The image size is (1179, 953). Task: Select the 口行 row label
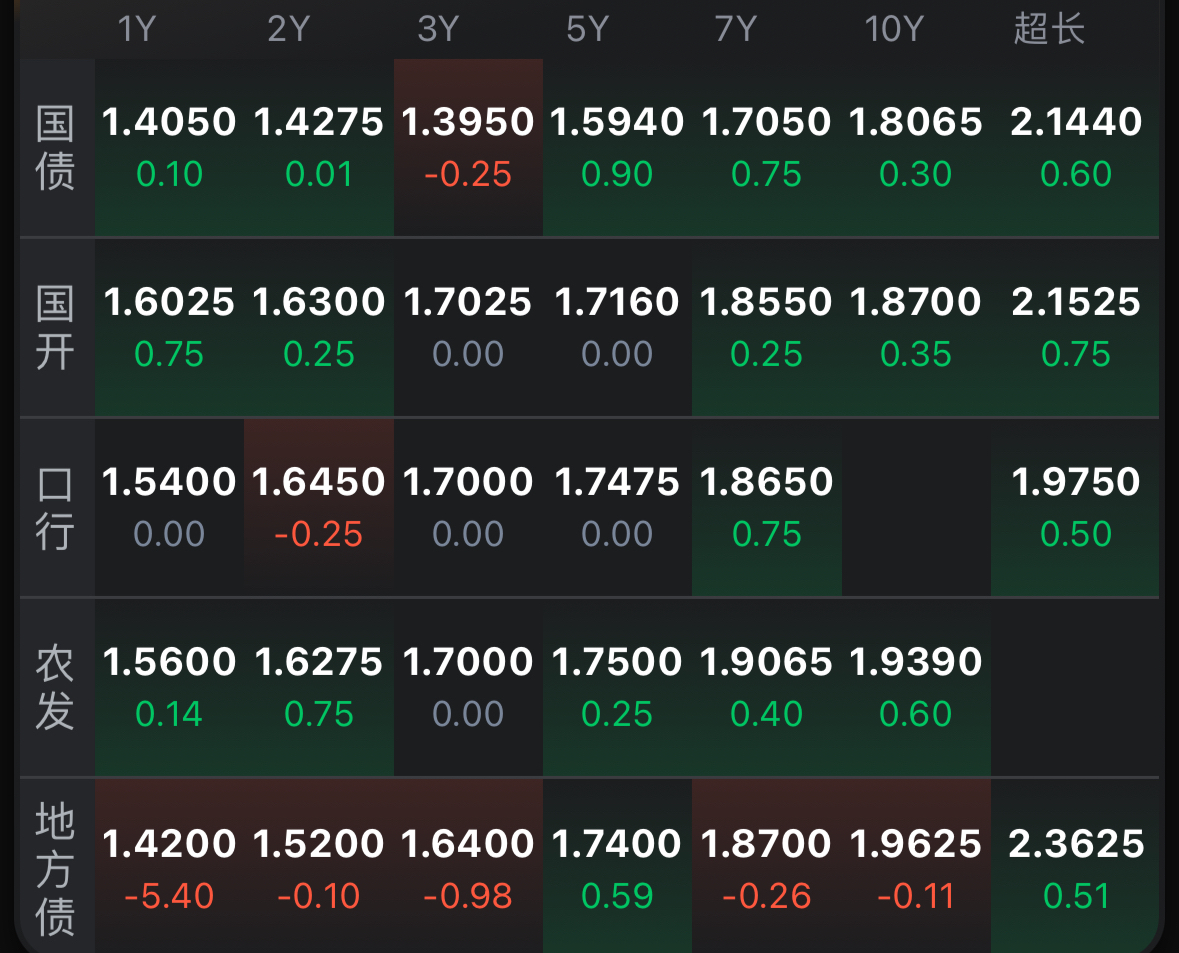pos(56,508)
